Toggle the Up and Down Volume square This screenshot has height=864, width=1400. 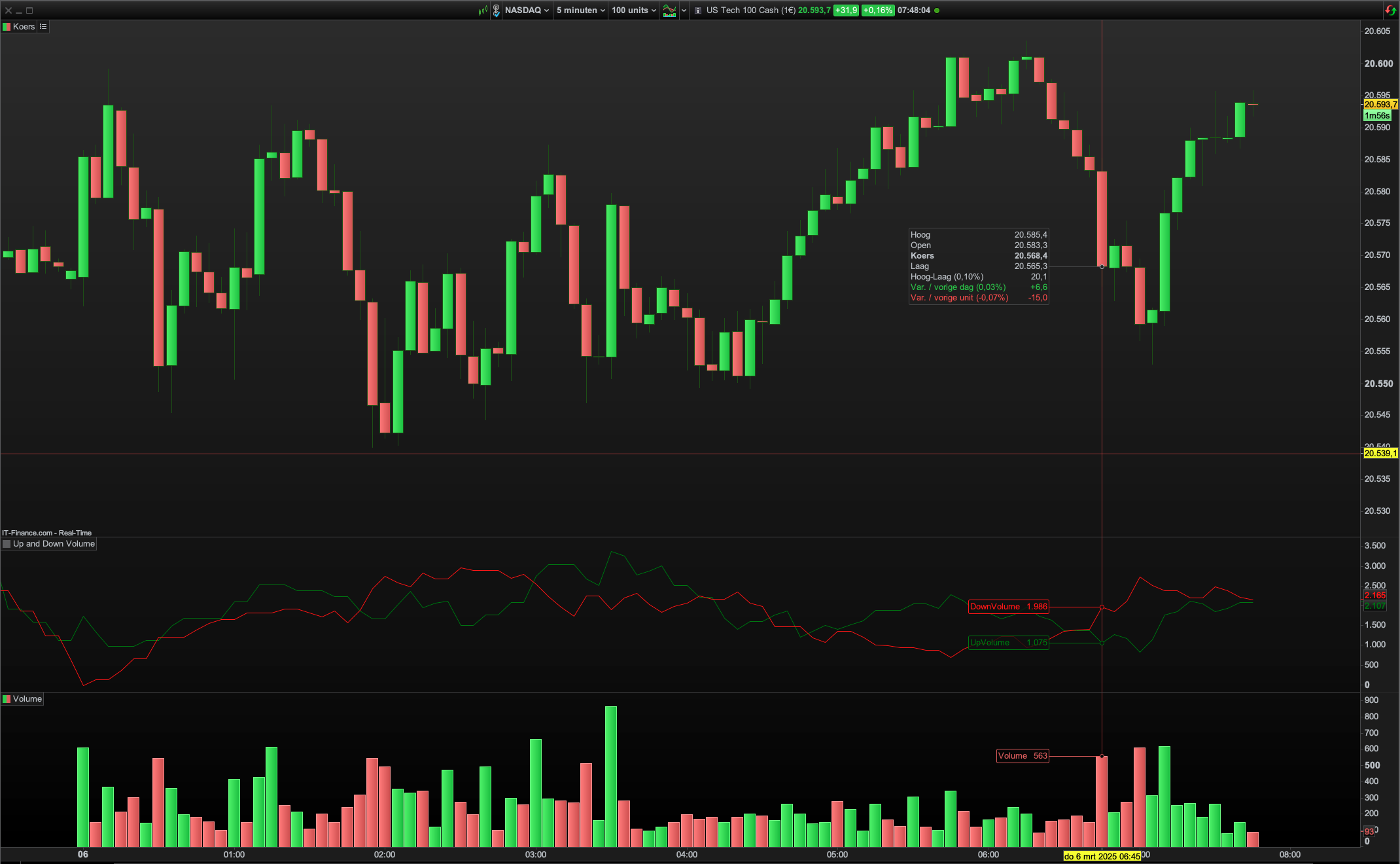pos(7,544)
